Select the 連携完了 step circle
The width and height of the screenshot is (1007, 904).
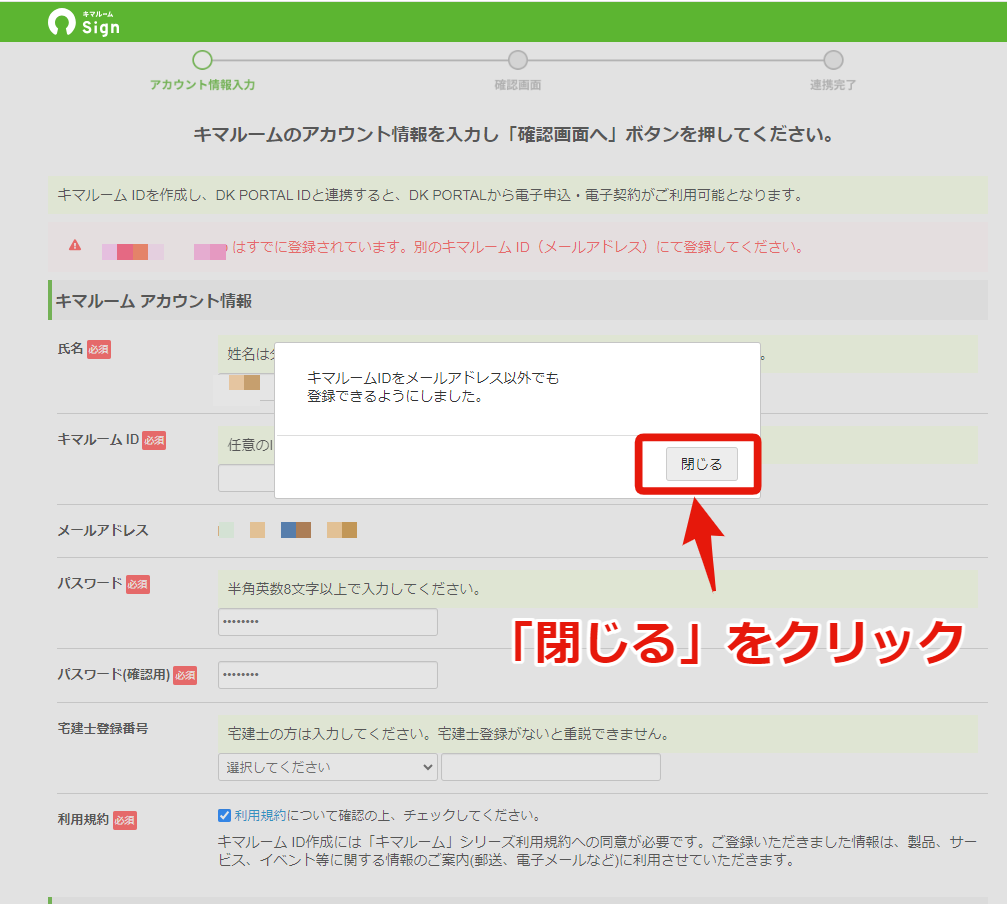coord(833,60)
